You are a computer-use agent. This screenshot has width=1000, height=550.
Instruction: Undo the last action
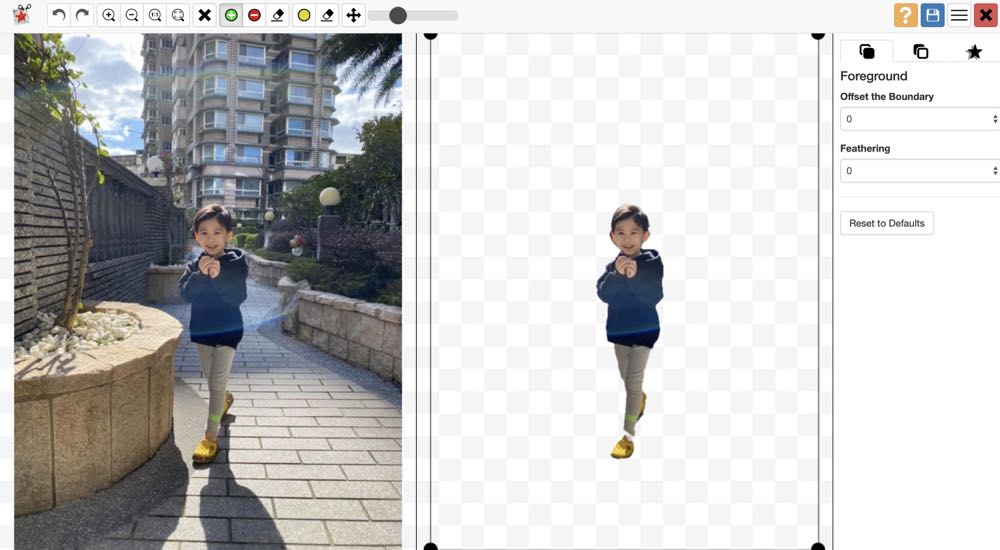point(59,15)
